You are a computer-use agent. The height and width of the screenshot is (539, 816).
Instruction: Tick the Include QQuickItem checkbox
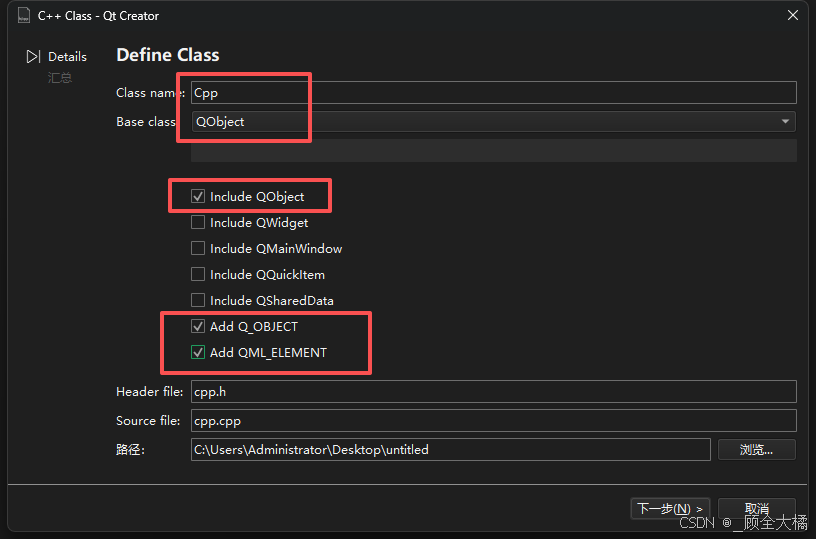coord(198,274)
